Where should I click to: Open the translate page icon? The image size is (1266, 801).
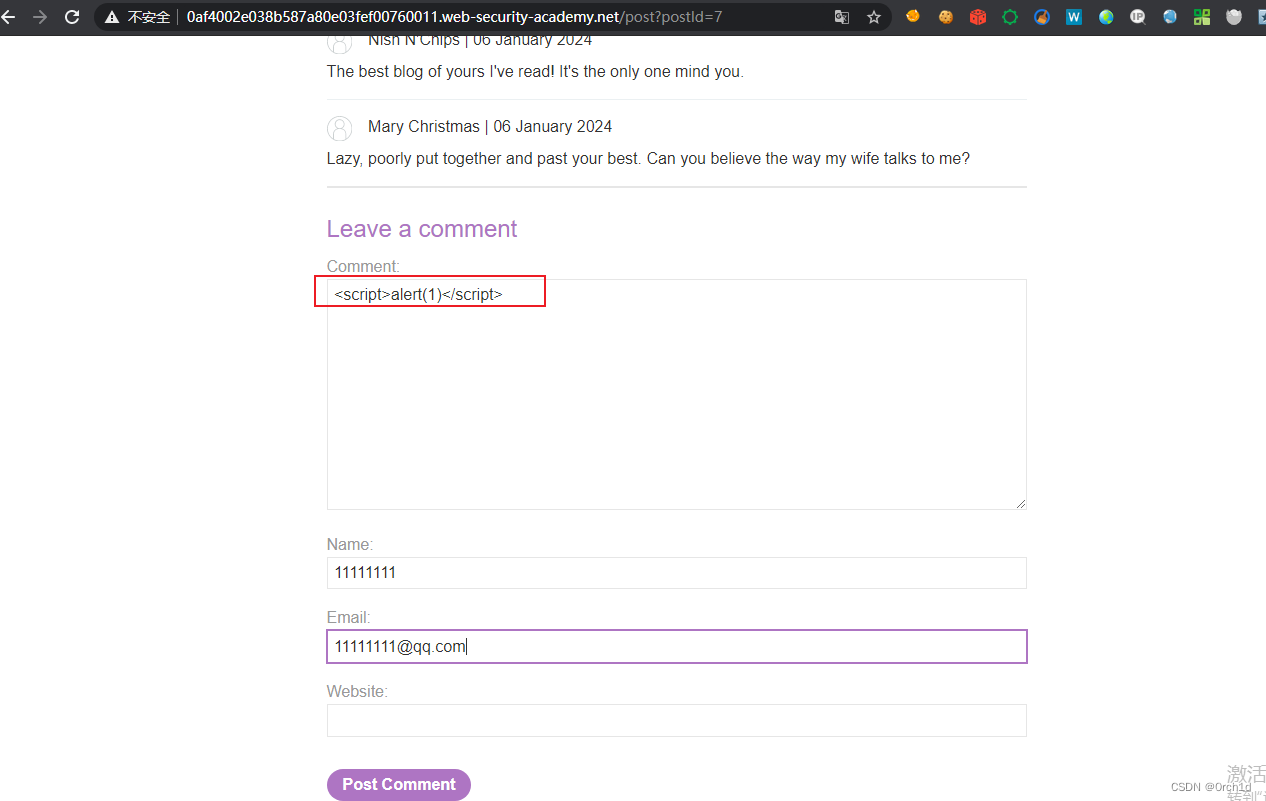click(842, 17)
